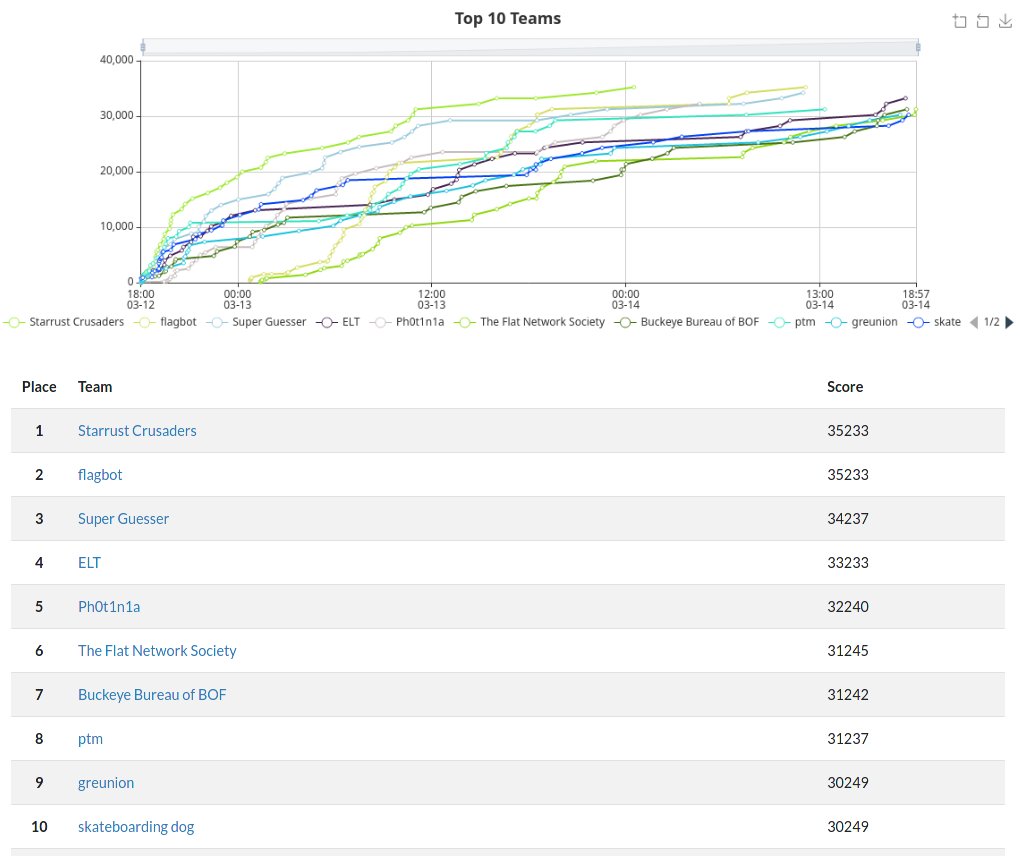The width and height of the screenshot is (1020, 856).
Task: Click score 33233 in ELT row
Action: 848,563
